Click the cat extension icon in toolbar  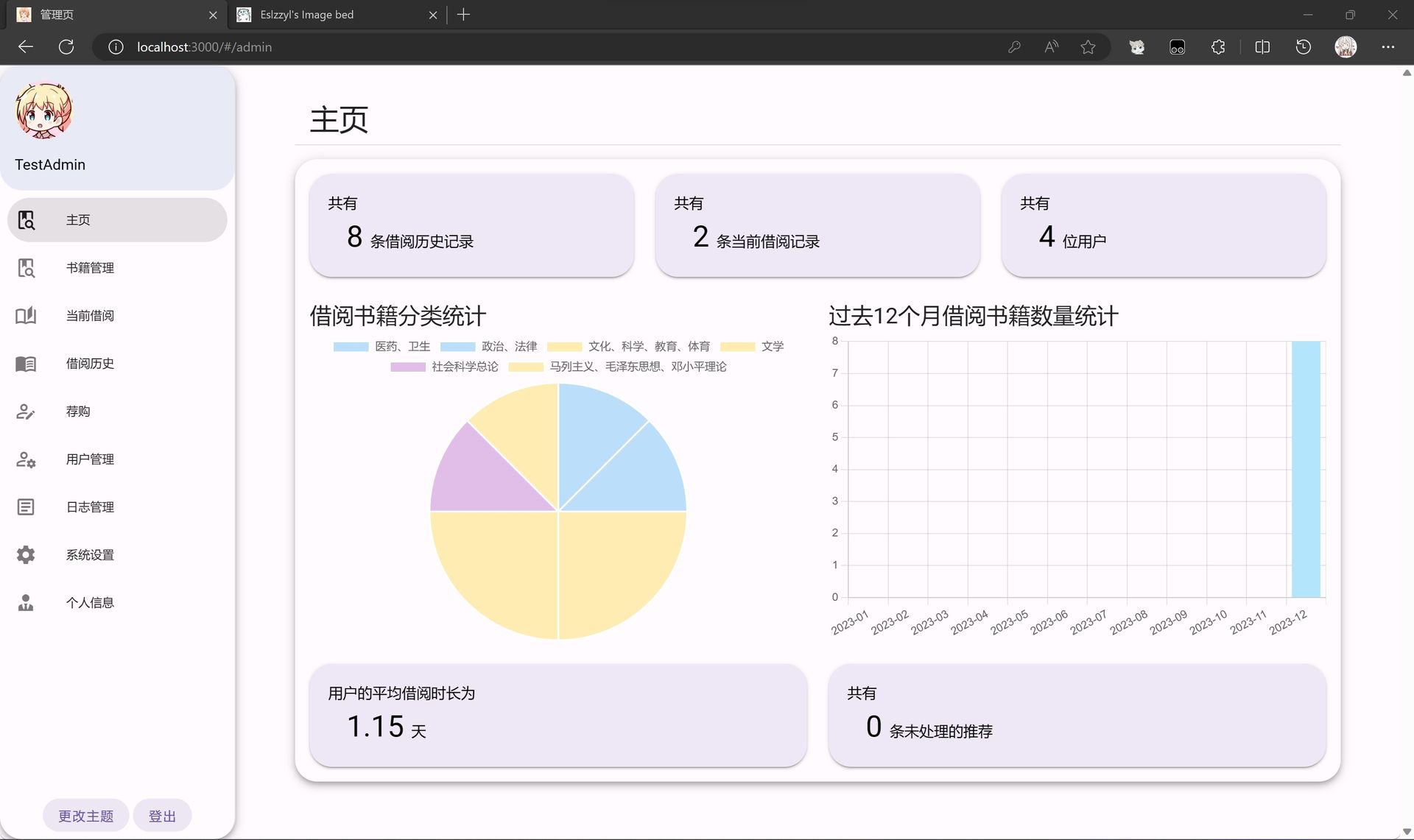[1137, 47]
